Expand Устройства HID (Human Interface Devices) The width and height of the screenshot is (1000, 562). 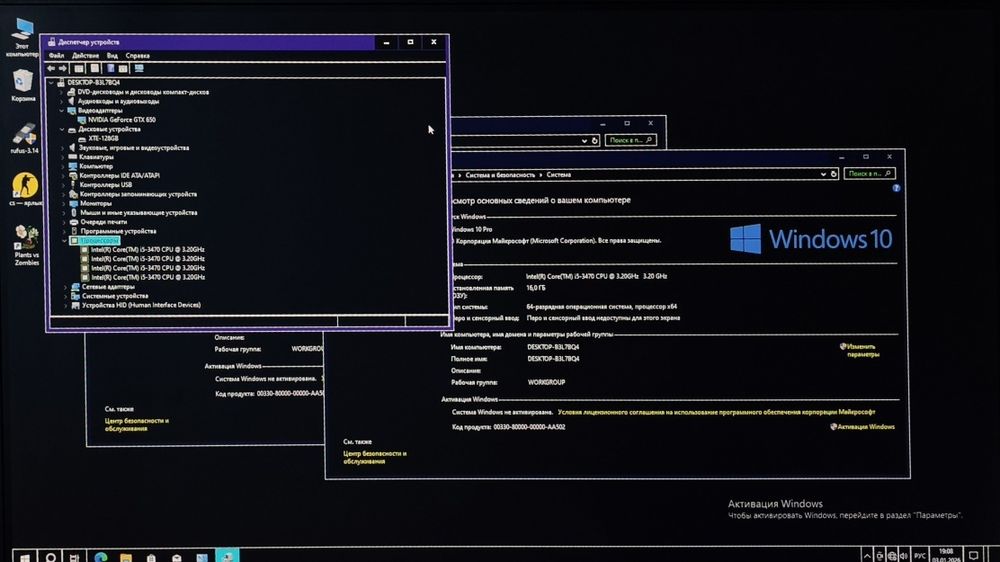65,306
